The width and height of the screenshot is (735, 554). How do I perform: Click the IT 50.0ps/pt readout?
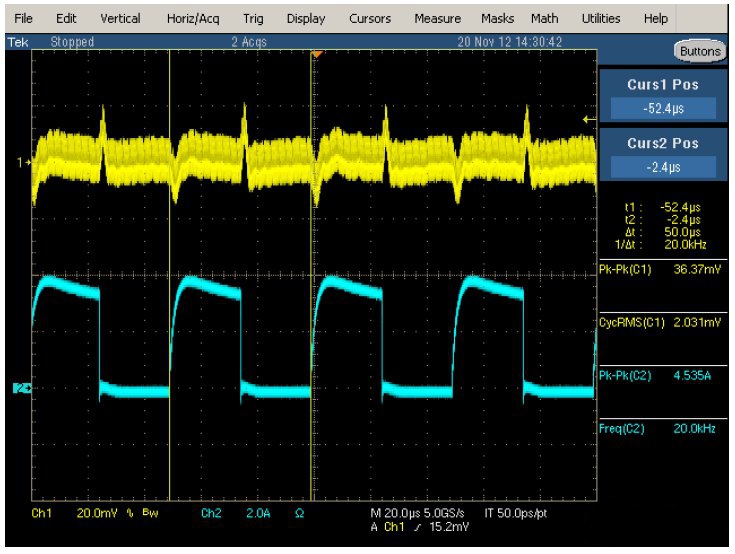point(516,513)
